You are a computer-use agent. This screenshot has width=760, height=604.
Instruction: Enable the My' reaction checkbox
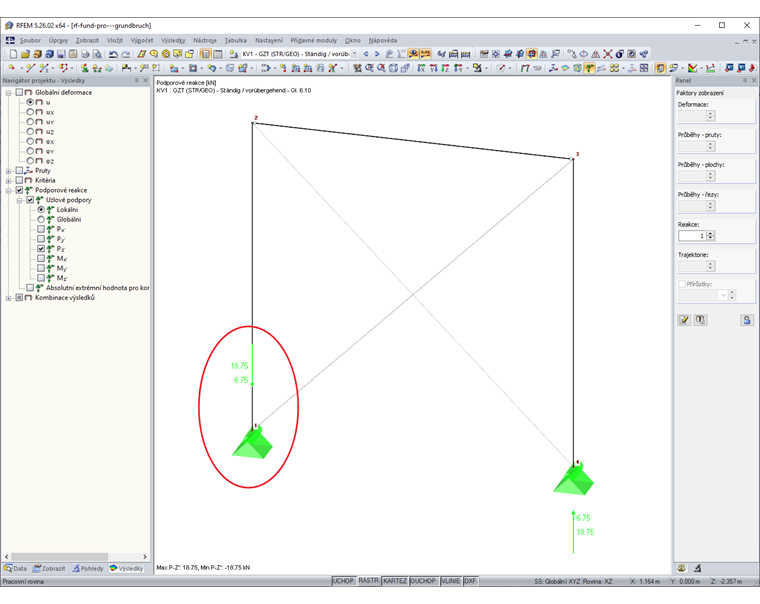click(41, 268)
